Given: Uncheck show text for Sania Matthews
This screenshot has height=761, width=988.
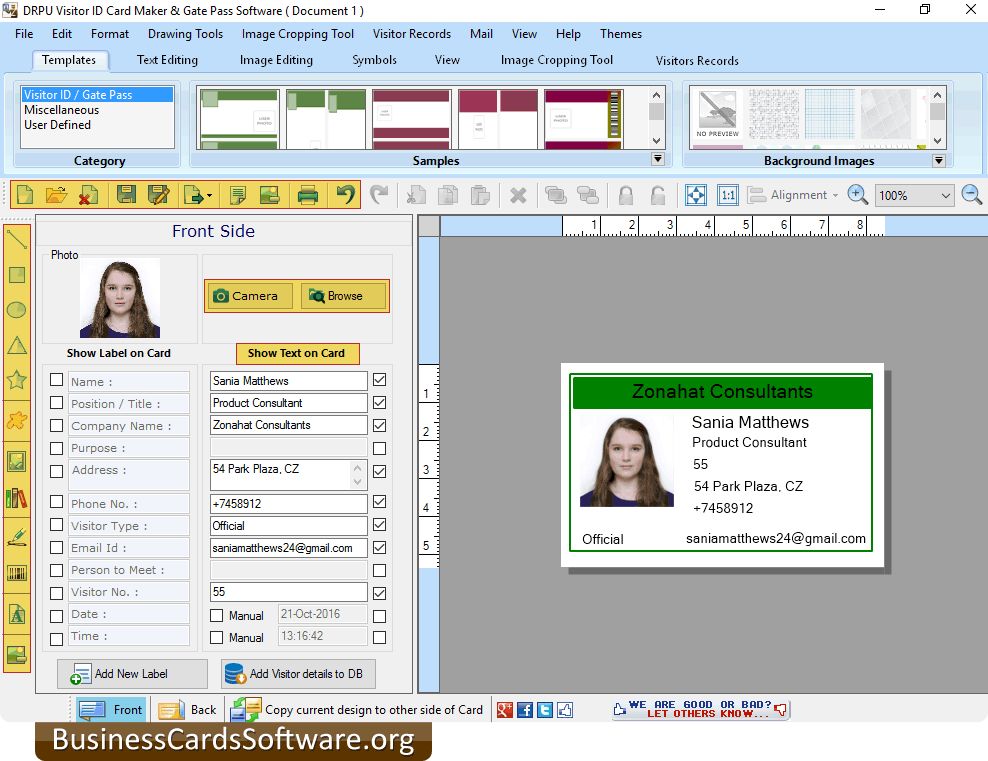Looking at the screenshot, I should (x=379, y=380).
